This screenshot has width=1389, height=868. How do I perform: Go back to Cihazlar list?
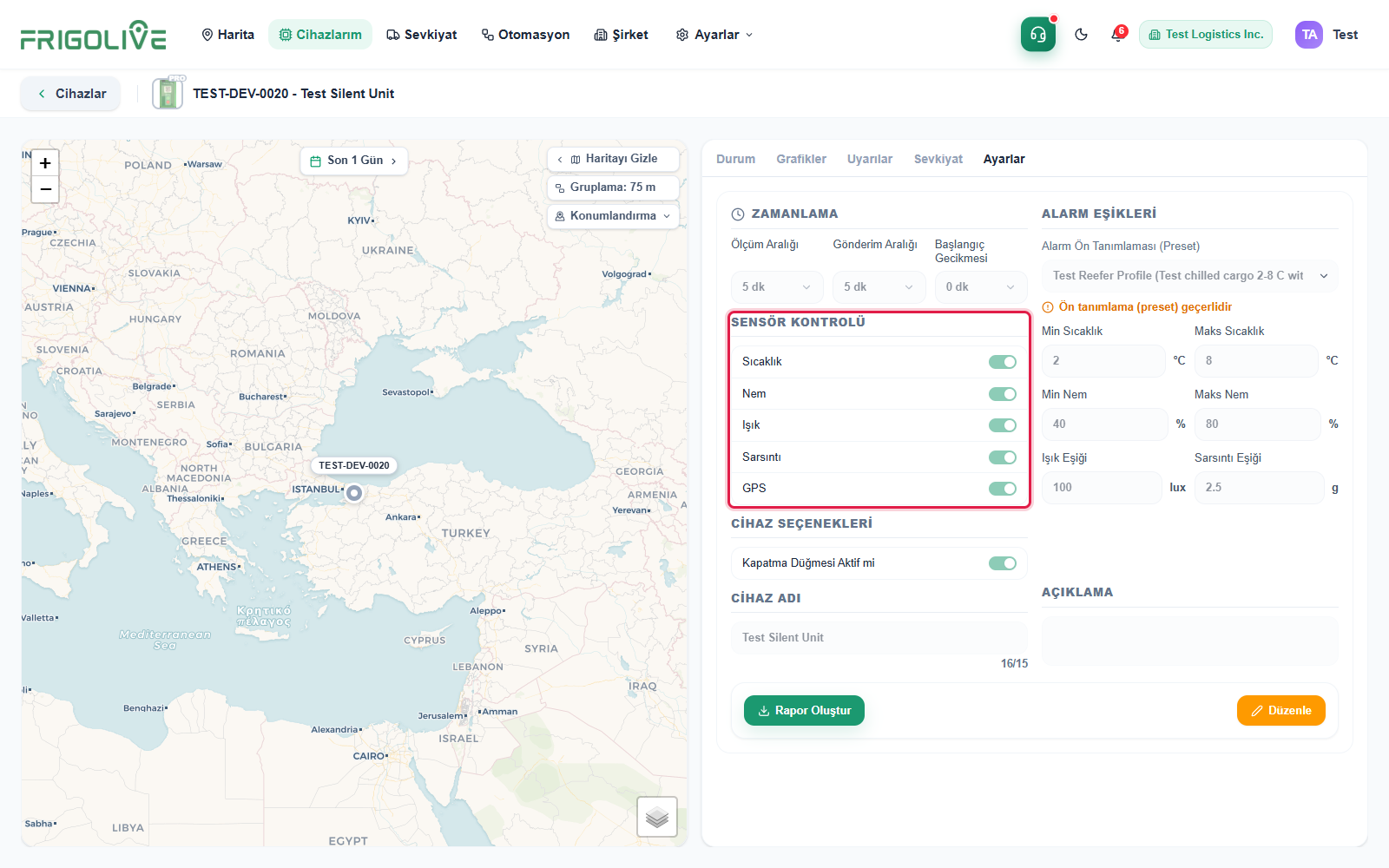coord(71,94)
